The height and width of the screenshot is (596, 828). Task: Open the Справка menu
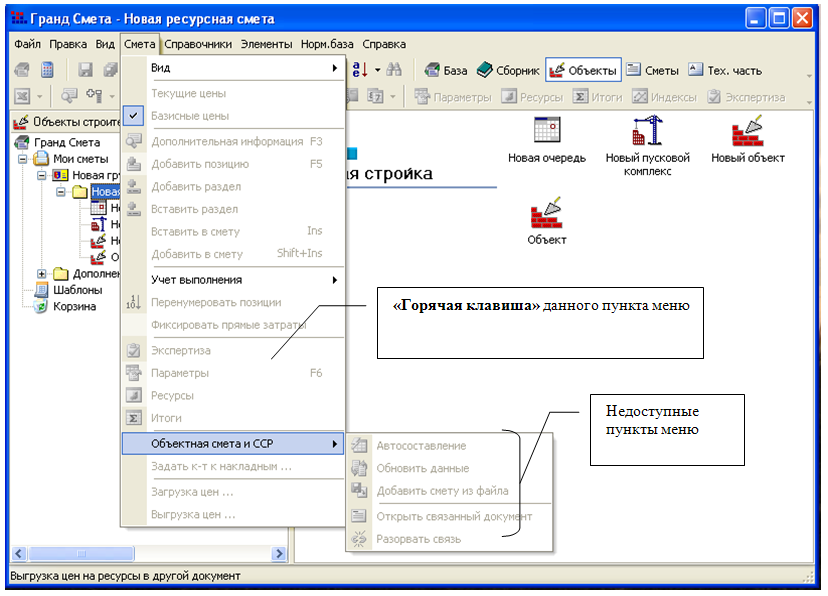pos(384,44)
